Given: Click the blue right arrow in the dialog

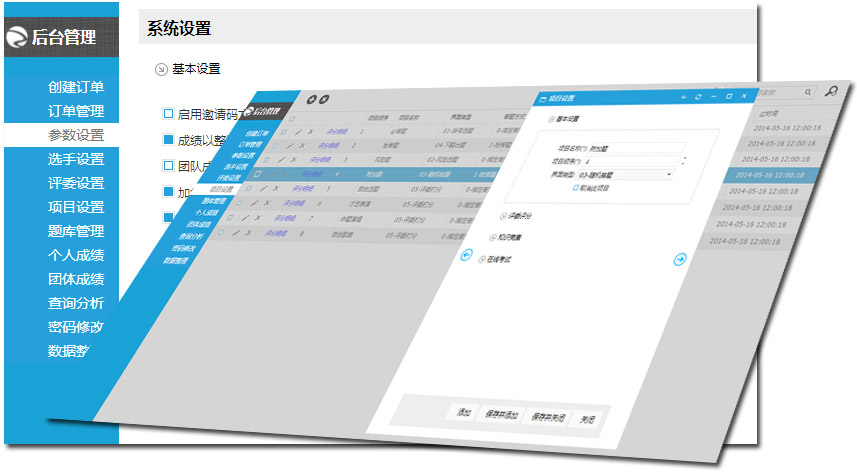Looking at the screenshot, I should point(679,259).
